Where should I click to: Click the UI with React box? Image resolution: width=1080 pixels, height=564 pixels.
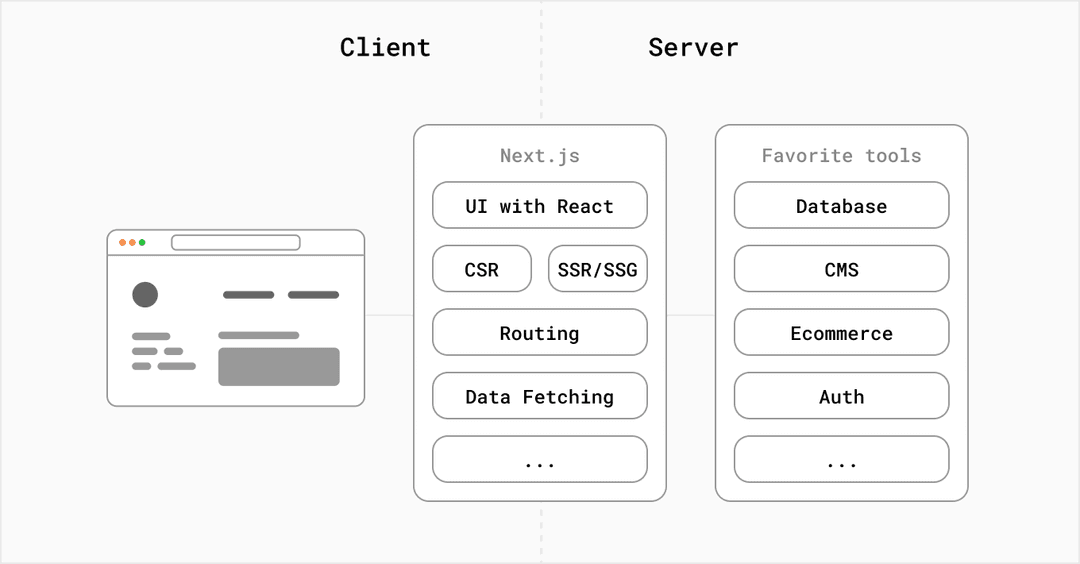point(540,206)
